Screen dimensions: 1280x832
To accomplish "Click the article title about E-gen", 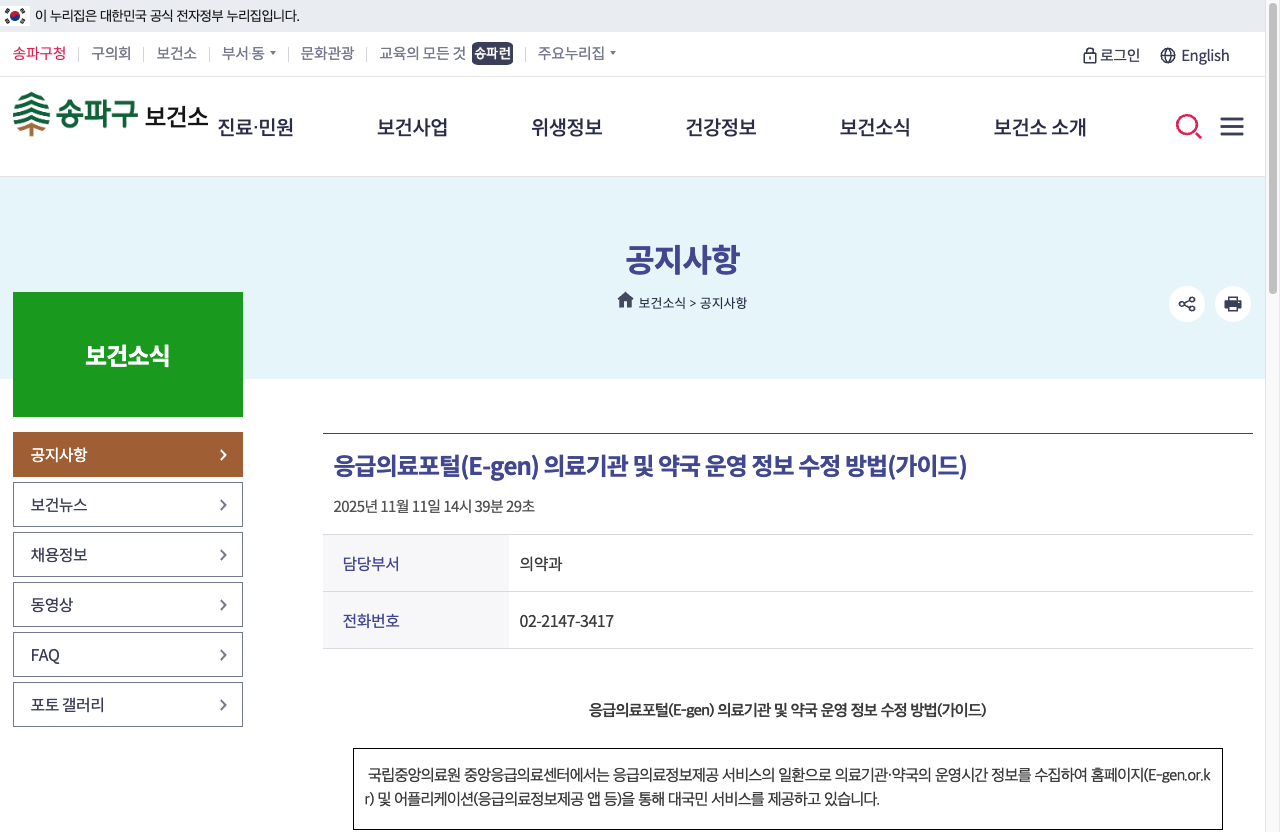I will 650,466.
